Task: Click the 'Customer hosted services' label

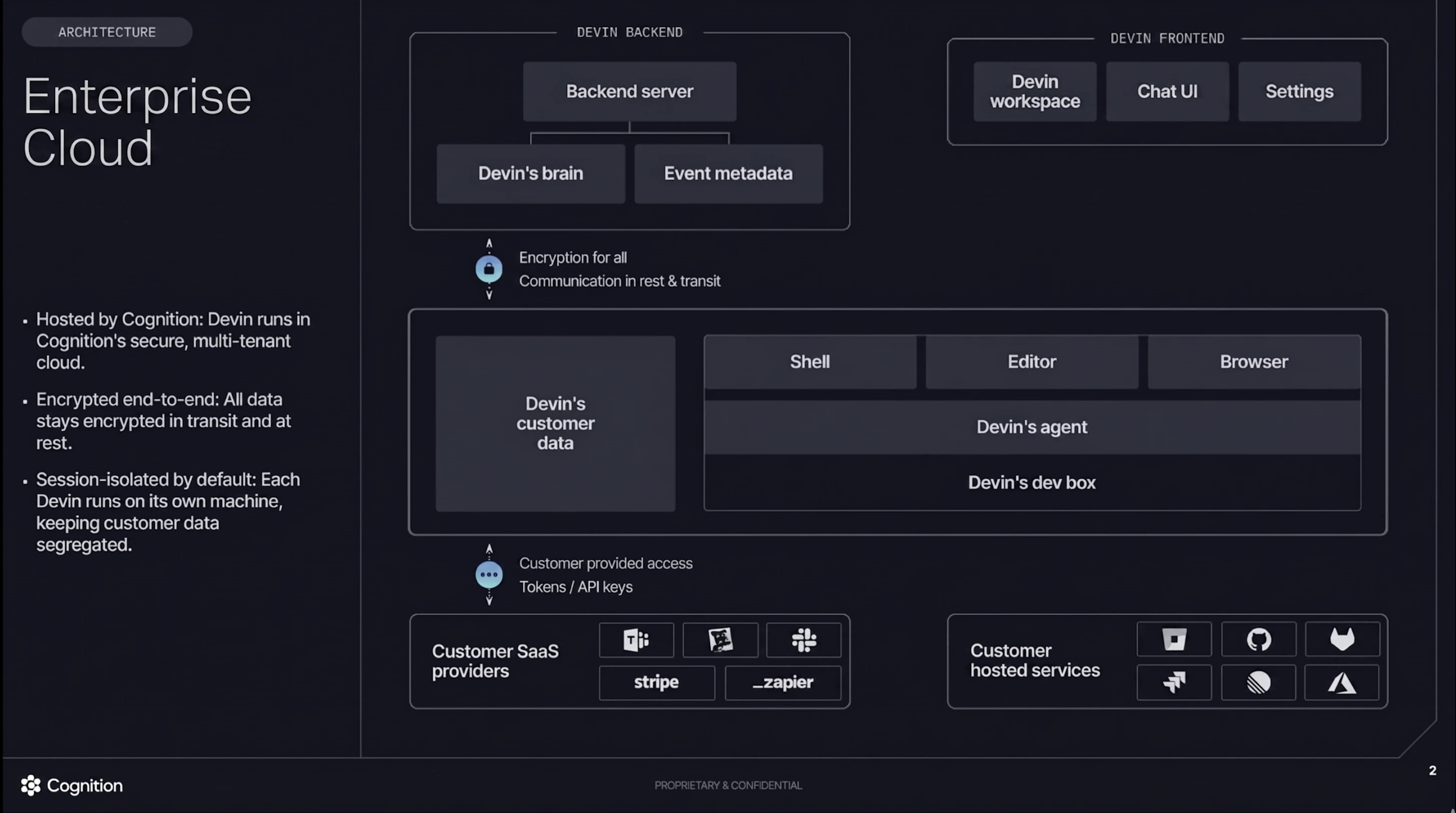Action: tap(1035, 661)
